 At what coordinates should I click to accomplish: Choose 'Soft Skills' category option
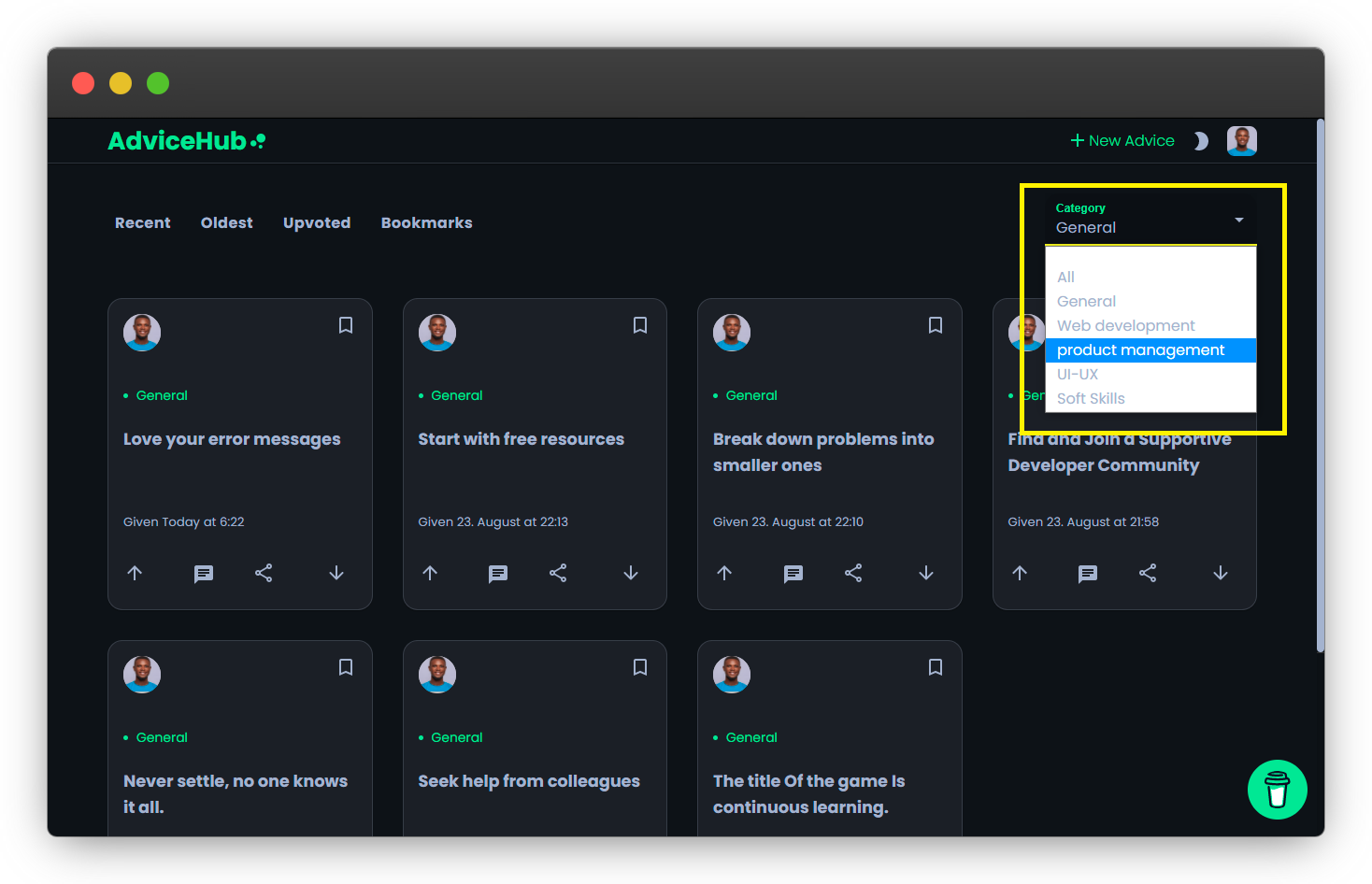pos(1150,398)
